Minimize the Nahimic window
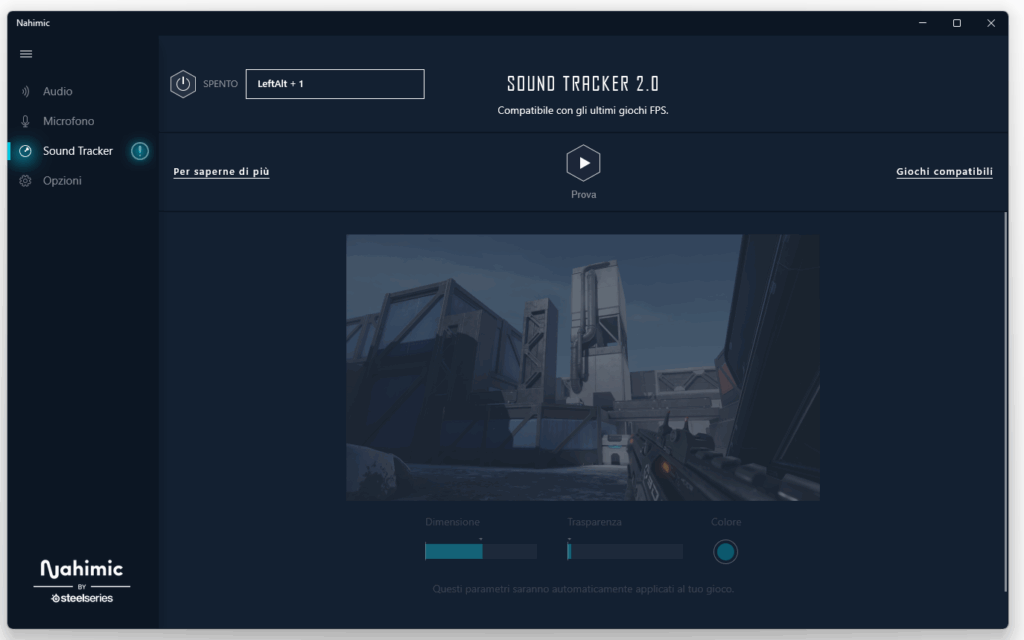 923,23
